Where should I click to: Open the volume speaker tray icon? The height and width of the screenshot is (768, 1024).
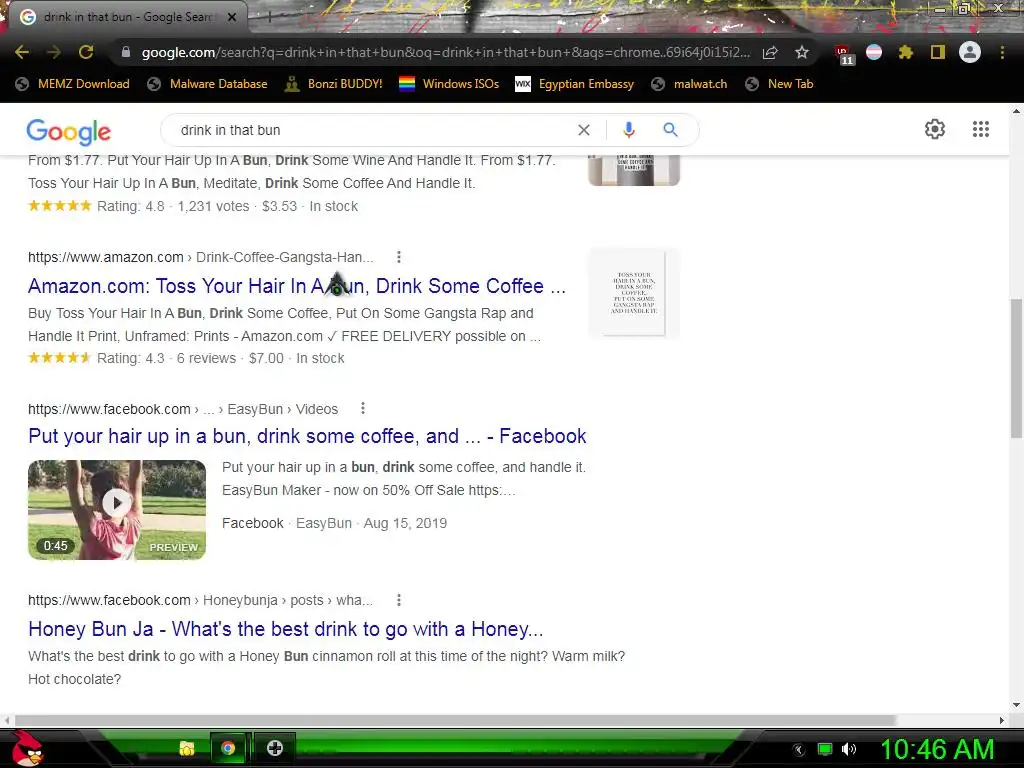coord(848,749)
